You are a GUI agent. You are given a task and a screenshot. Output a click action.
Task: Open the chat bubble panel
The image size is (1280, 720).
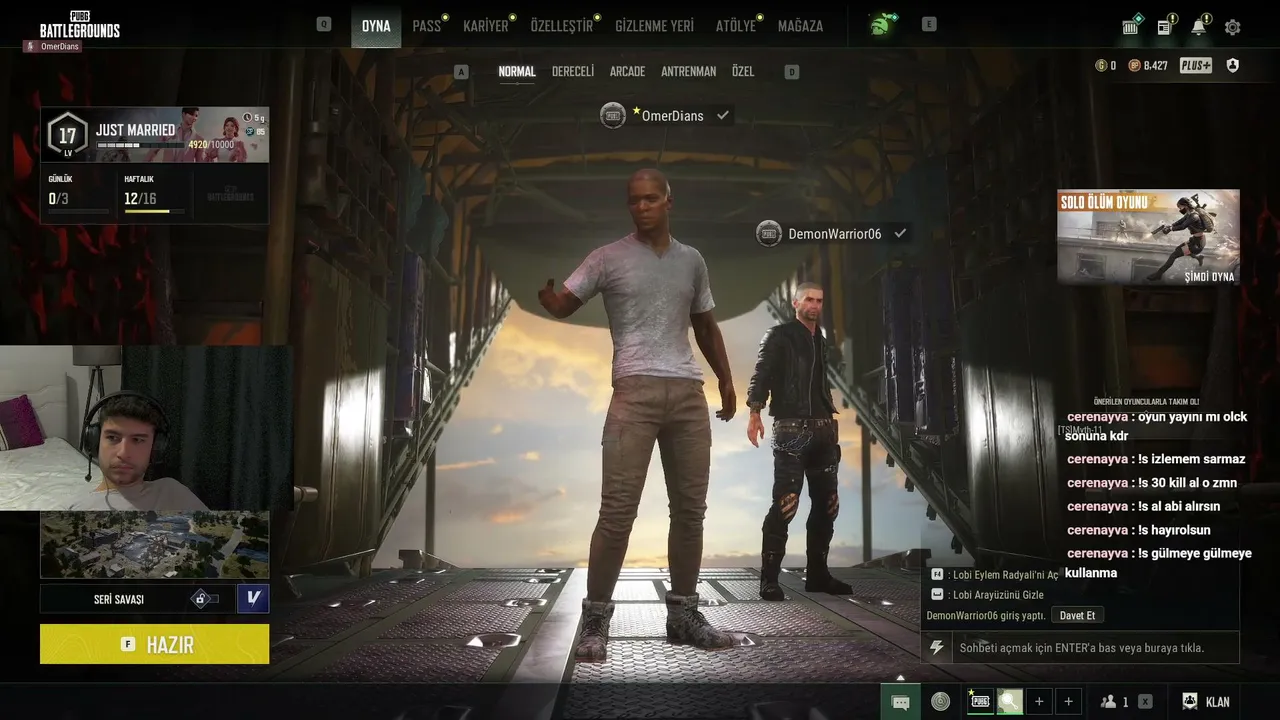pyautogui.click(x=900, y=702)
